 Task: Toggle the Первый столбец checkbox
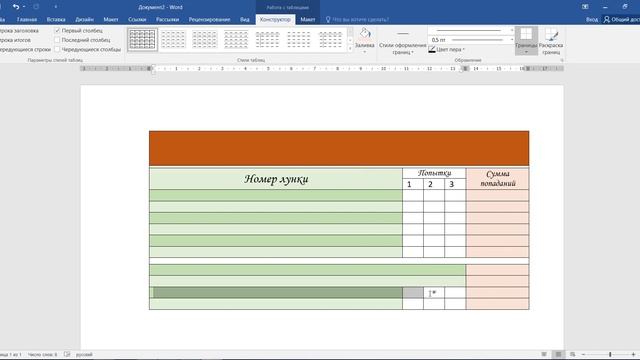click(57, 31)
